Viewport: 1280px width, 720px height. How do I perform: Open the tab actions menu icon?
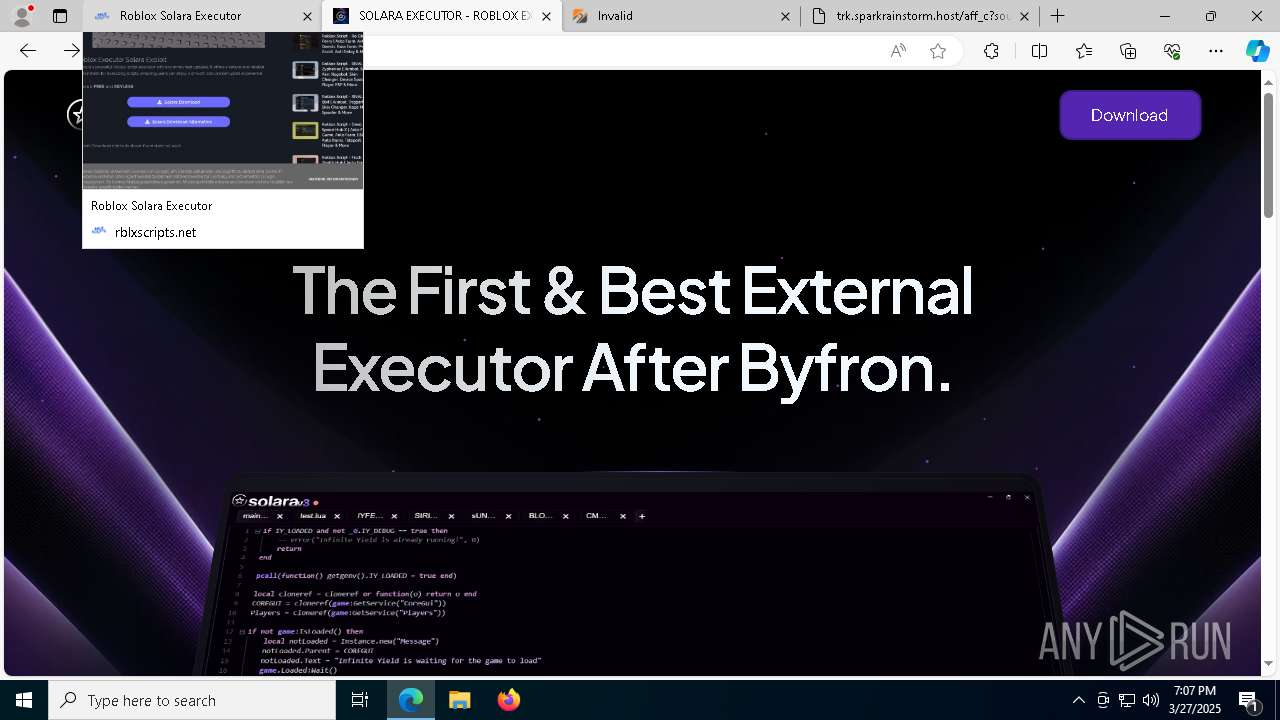coord(60,16)
